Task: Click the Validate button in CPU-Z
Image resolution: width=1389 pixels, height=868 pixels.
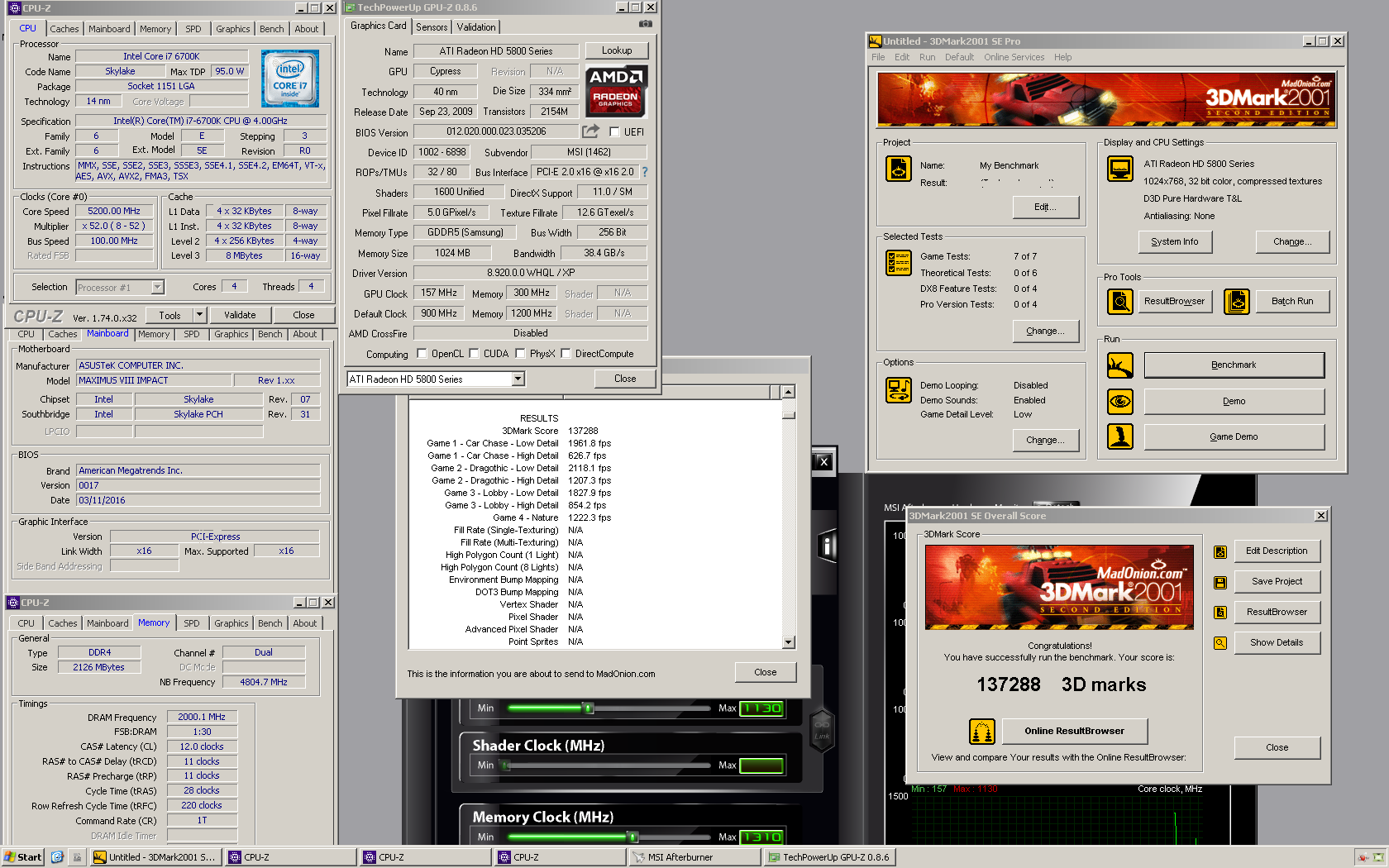Action: pos(240,315)
